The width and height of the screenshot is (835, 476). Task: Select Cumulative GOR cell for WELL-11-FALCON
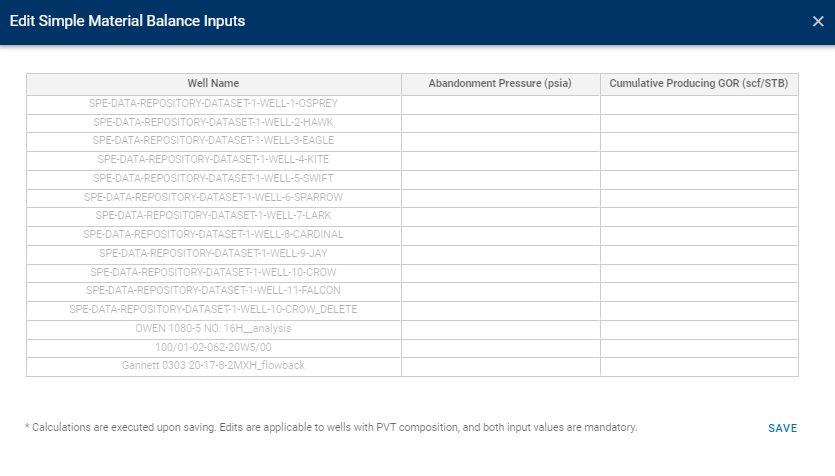[x=699, y=290]
